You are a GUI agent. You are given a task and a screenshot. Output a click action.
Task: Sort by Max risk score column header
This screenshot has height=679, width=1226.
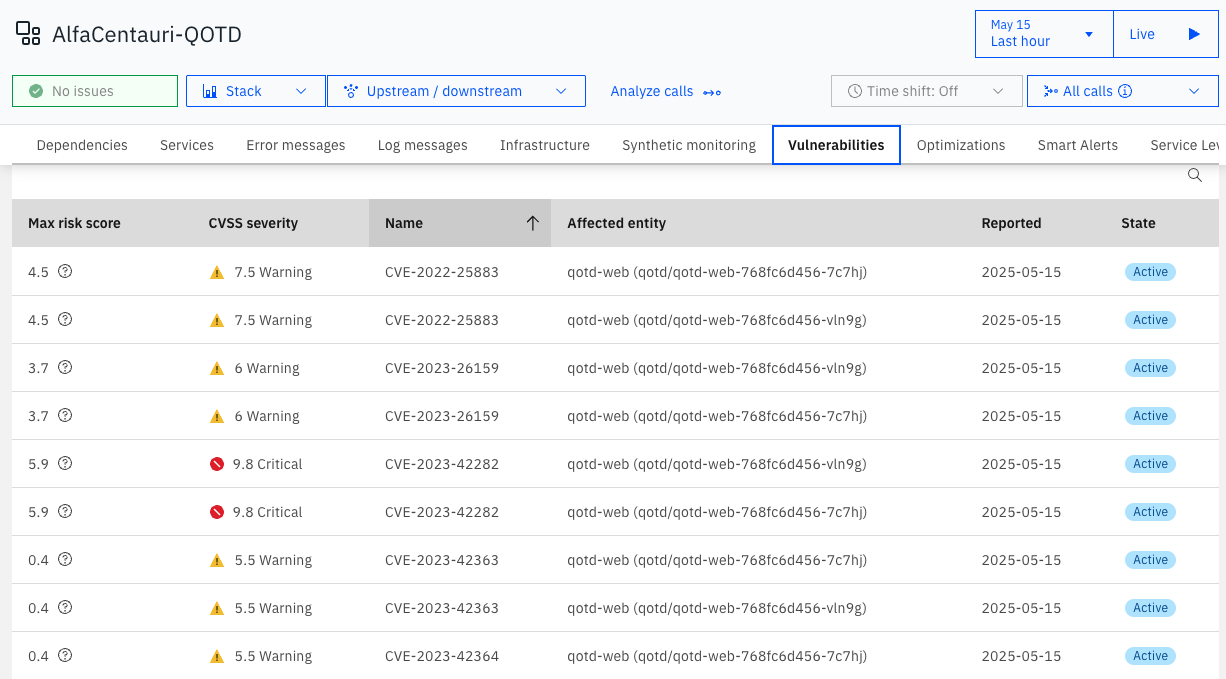[x=74, y=223]
